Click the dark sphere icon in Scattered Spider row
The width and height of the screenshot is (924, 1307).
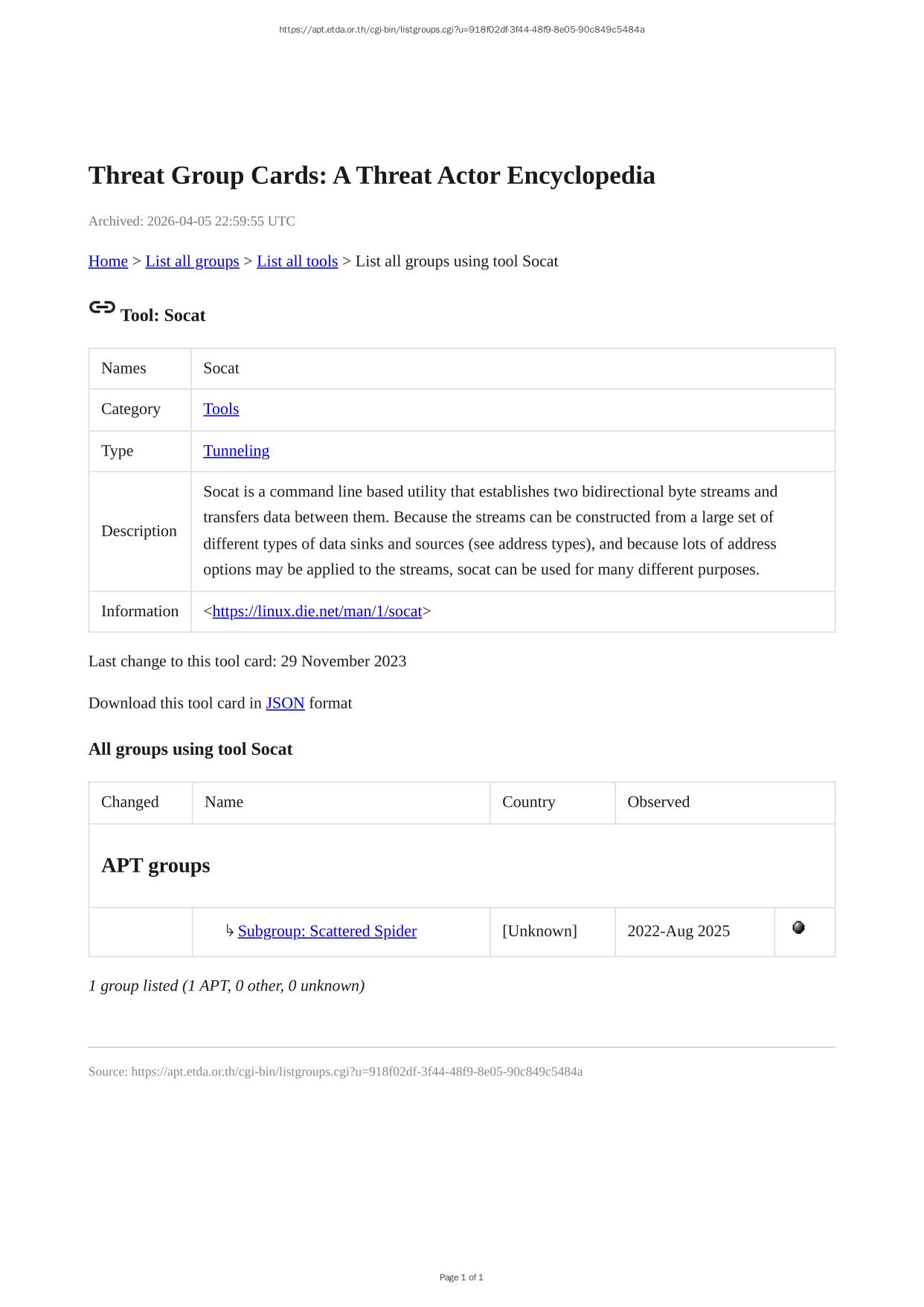798,927
